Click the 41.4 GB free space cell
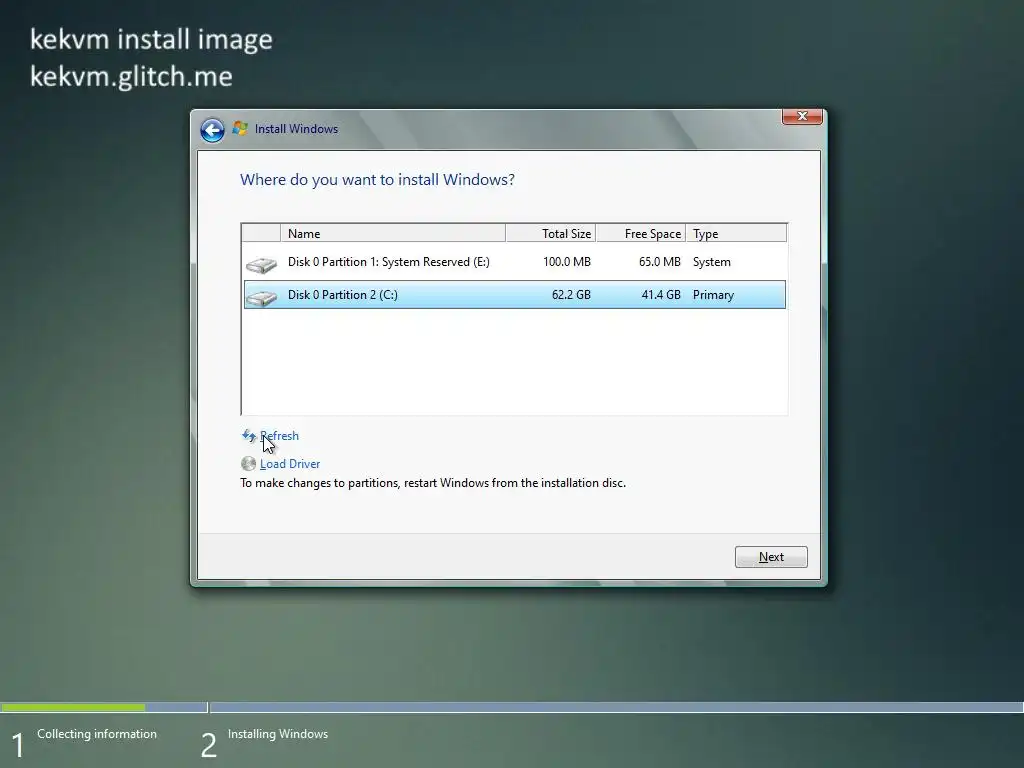Screen dimensions: 1024x768 [x=661, y=295]
